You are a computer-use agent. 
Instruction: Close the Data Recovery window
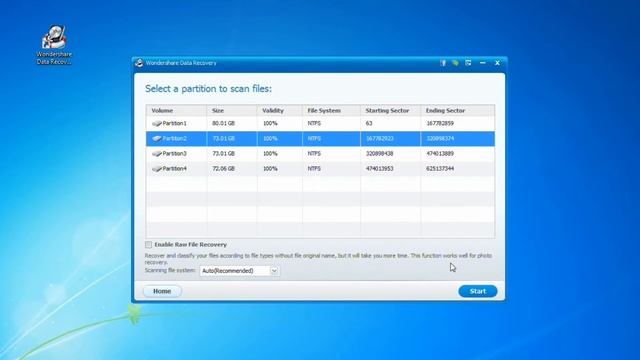(x=497, y=63)
